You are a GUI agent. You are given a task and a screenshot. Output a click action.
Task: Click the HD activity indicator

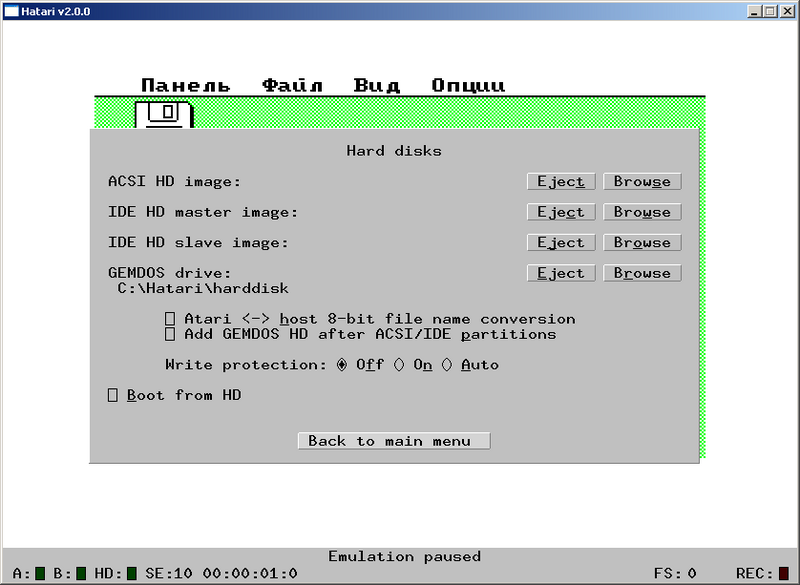click(132, 573)
